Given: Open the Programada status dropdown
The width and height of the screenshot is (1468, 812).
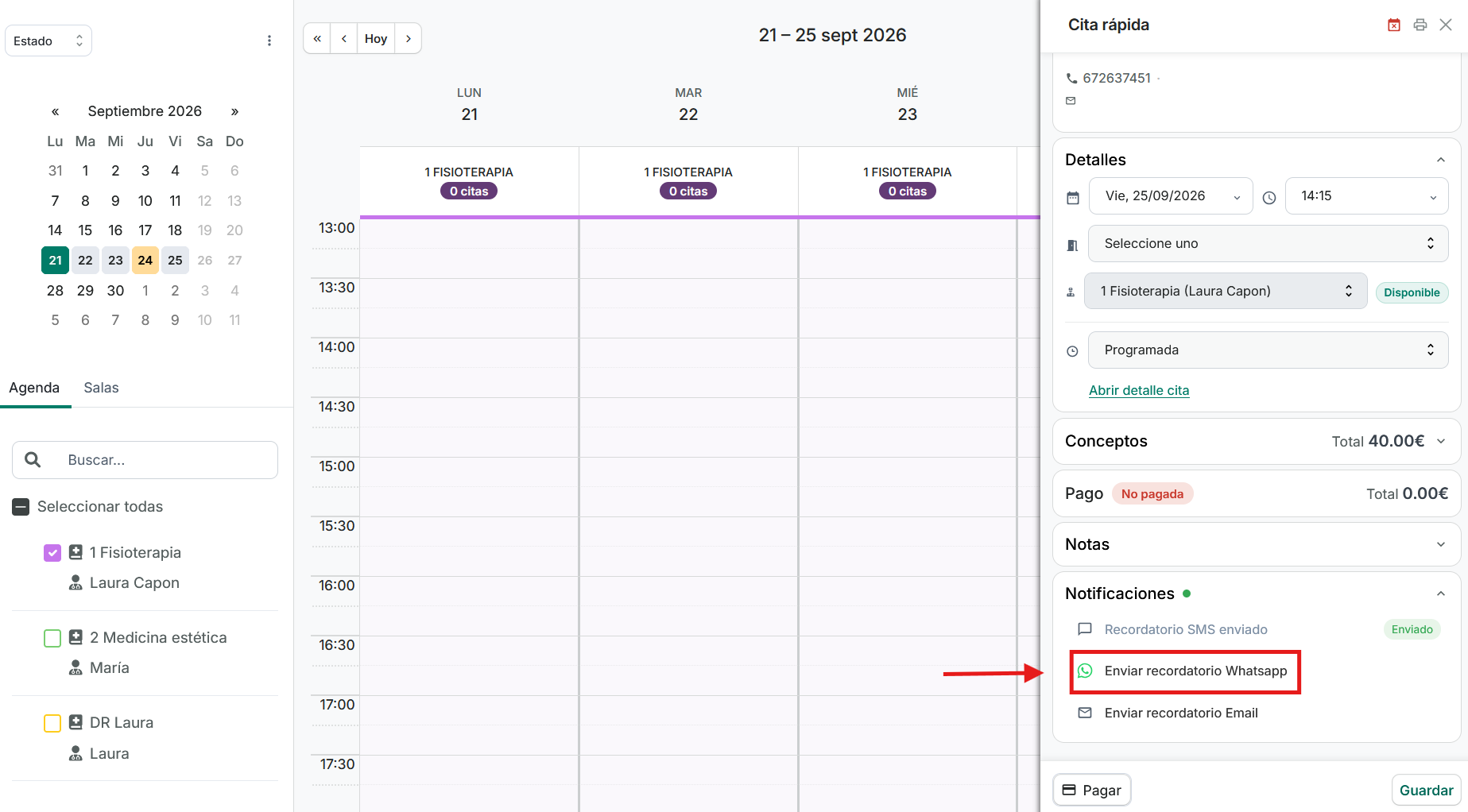Looking at the screenshot, I should coord(1268,350).
